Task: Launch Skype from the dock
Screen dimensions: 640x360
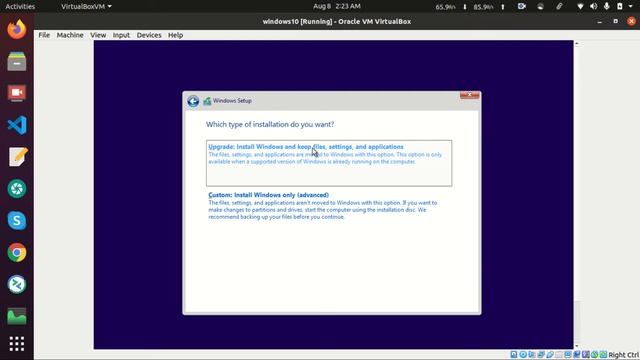Action: 17,220
